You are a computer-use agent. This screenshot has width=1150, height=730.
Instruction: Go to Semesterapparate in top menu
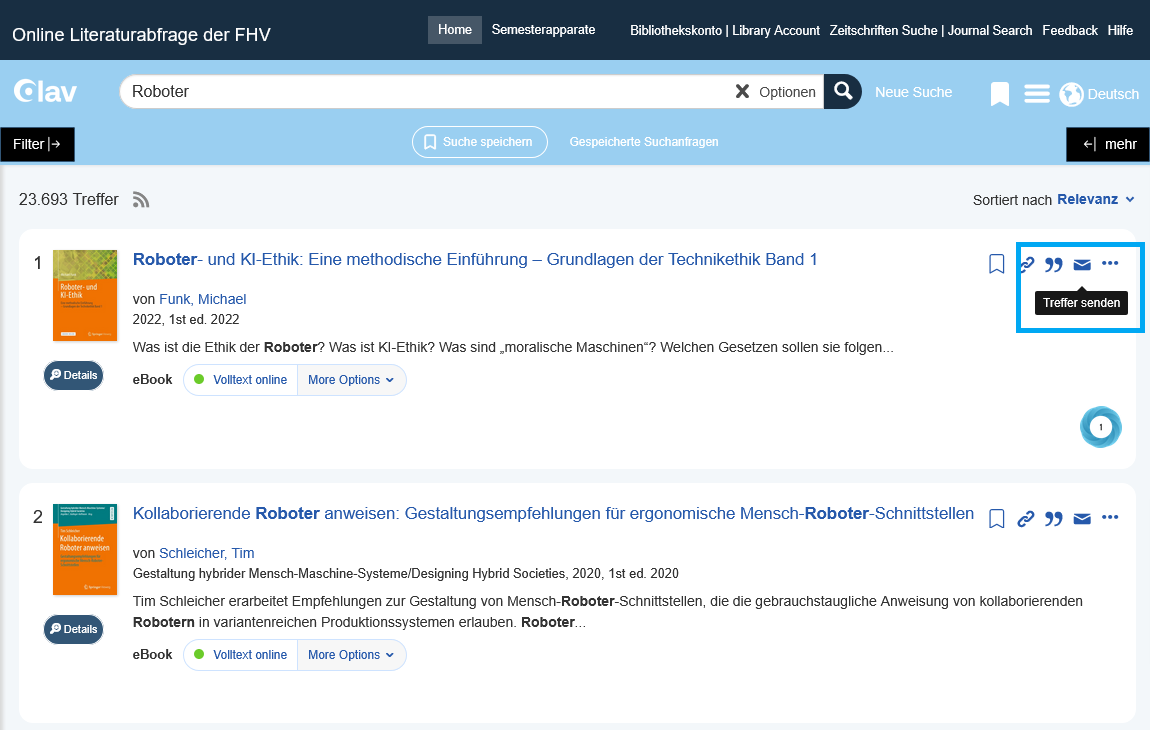543,30
